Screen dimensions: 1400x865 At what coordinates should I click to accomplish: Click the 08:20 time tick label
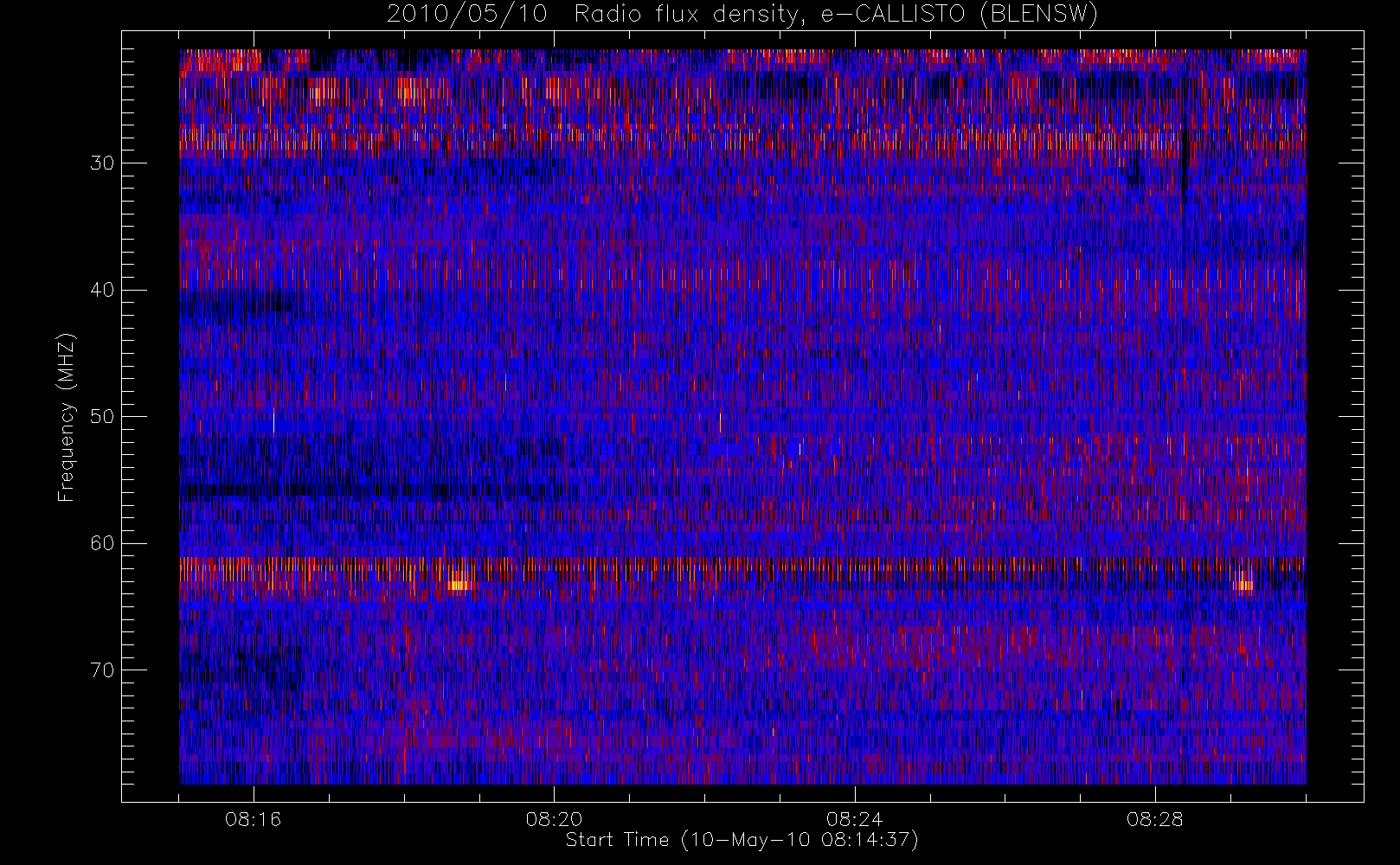click(554, 819)
